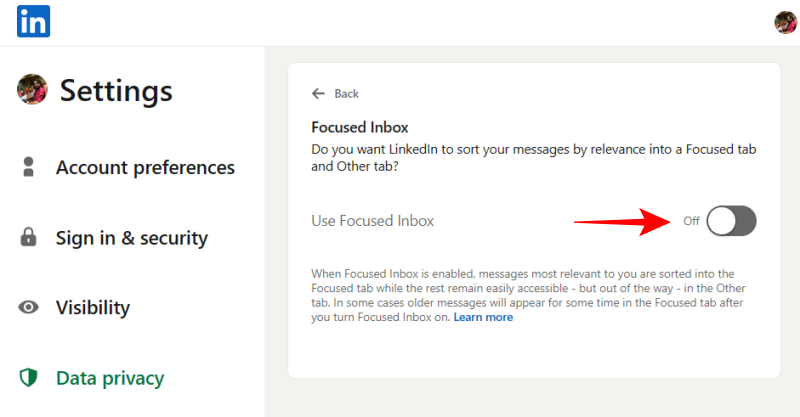This screenshot has width=800, height=417.
Task: Click the profile photo beside Settings heading
Action: (32, 89)
